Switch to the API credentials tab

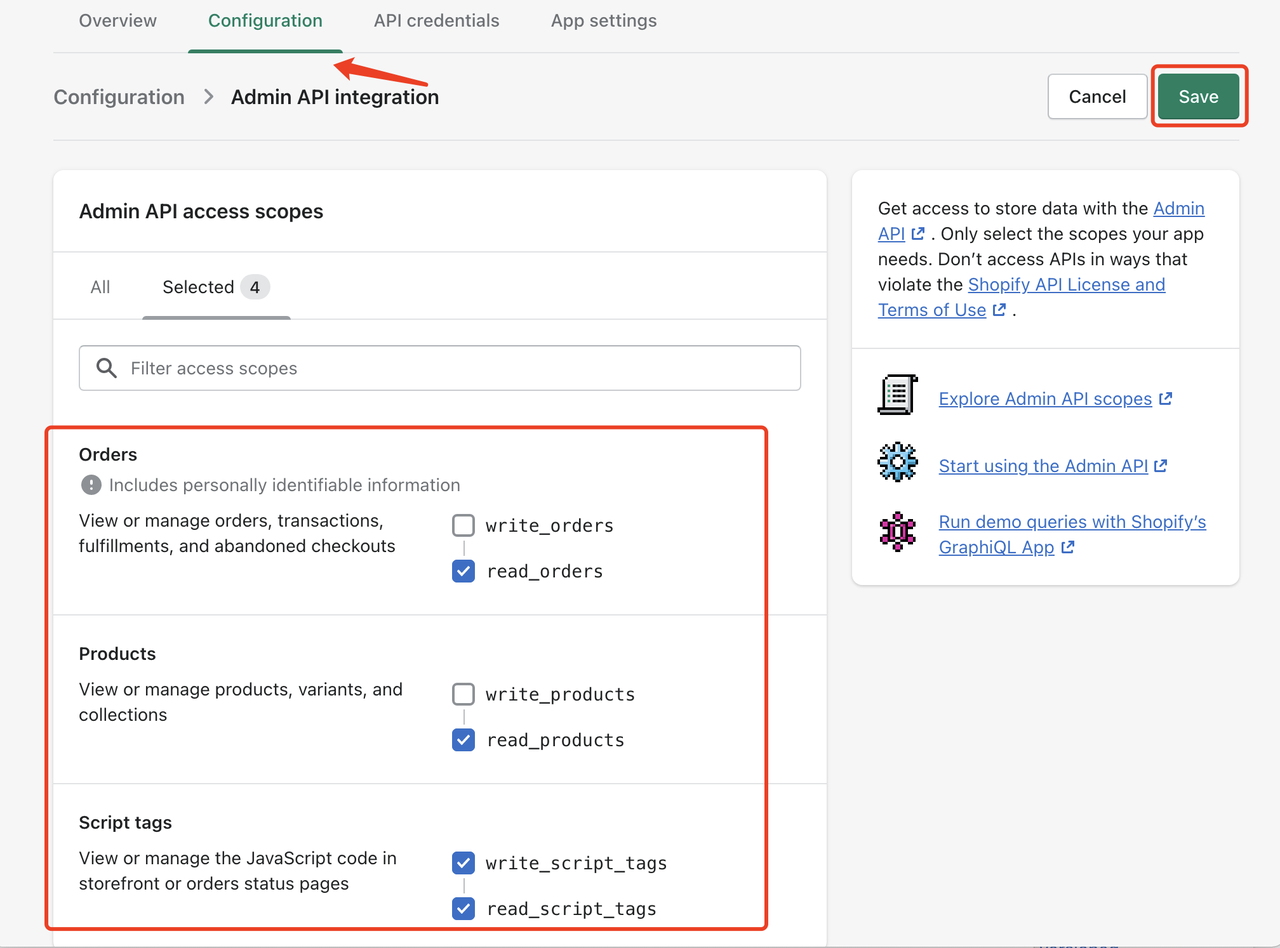(x=436, y=20)
